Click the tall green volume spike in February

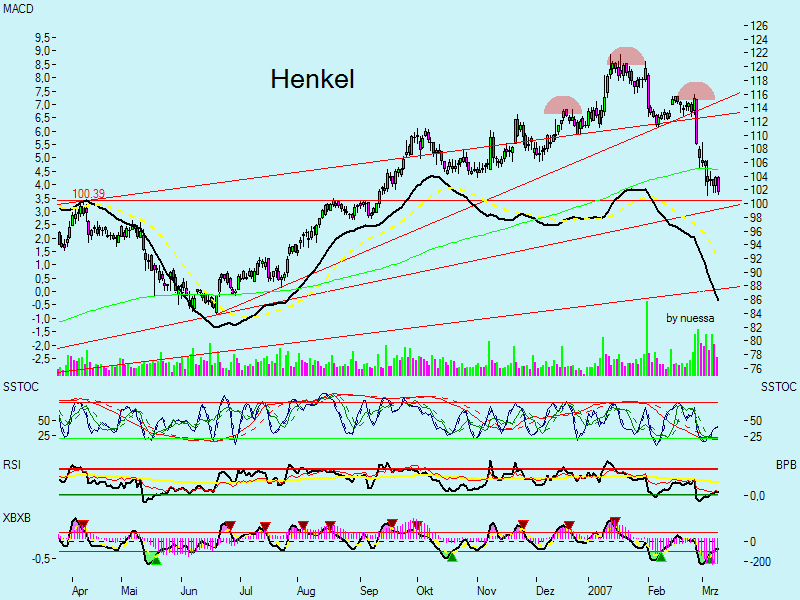(647, 338)
